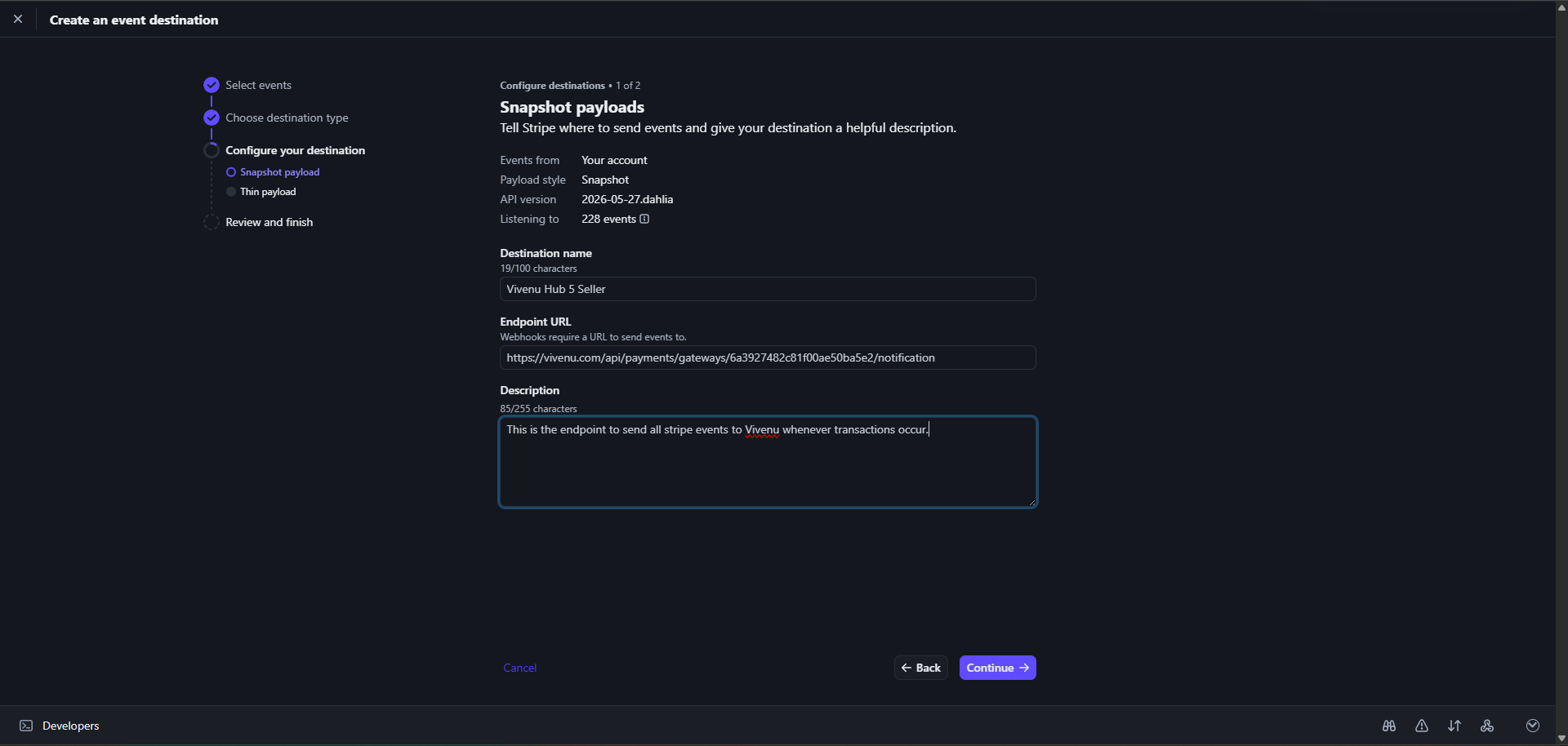The image size is (1568, 746).
Task: Select Configure your destination step
Action: 295,150
